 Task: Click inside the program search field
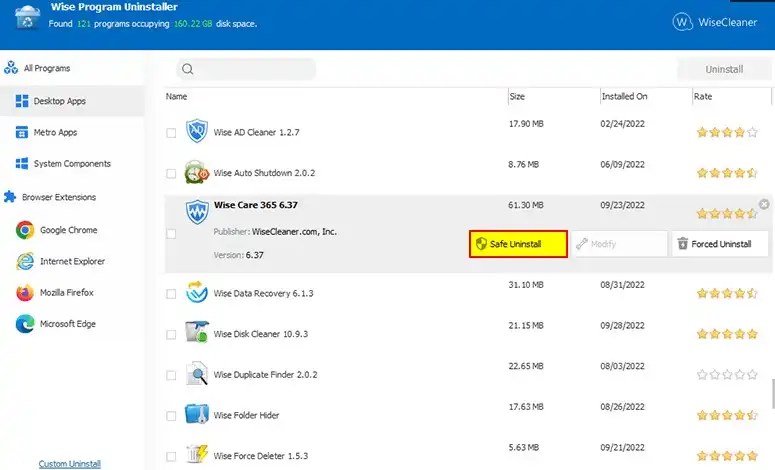(246, 69)
